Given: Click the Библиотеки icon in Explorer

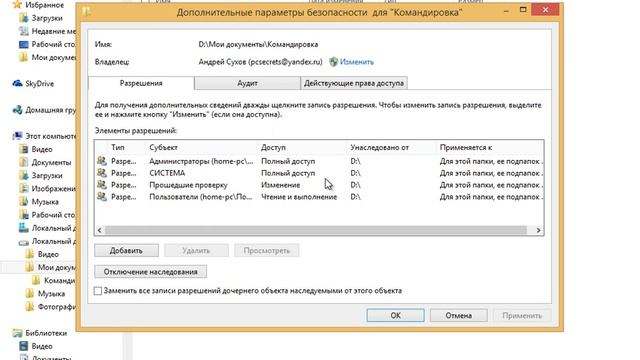Looking at the screenshot, I should (17, 333).
